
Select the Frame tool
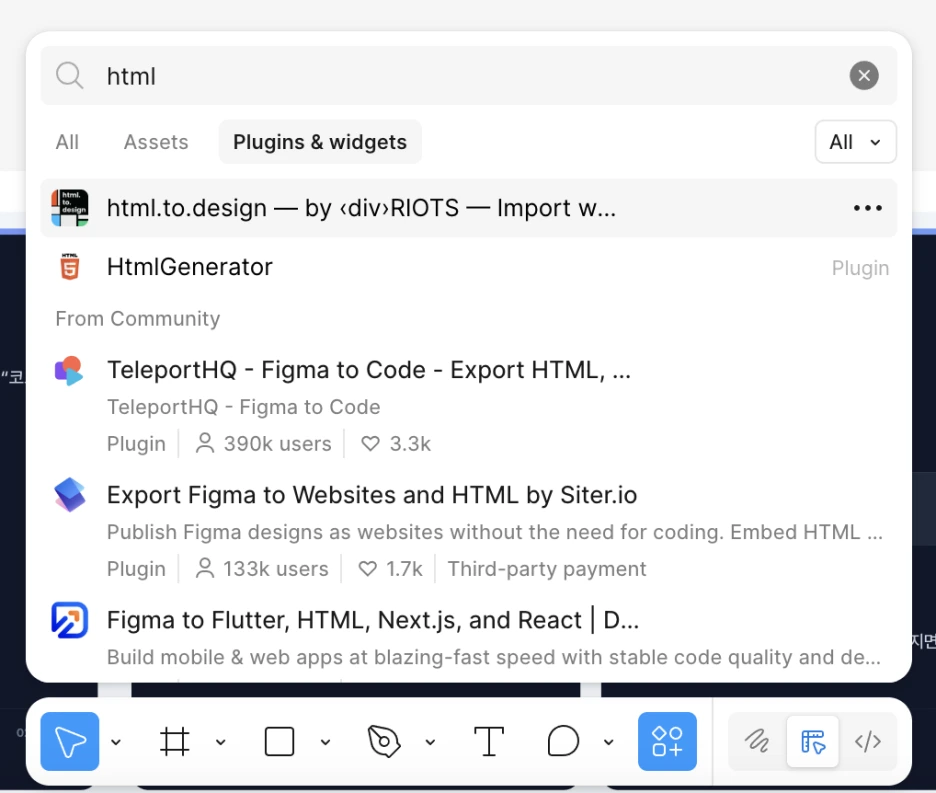coord(175,741)
